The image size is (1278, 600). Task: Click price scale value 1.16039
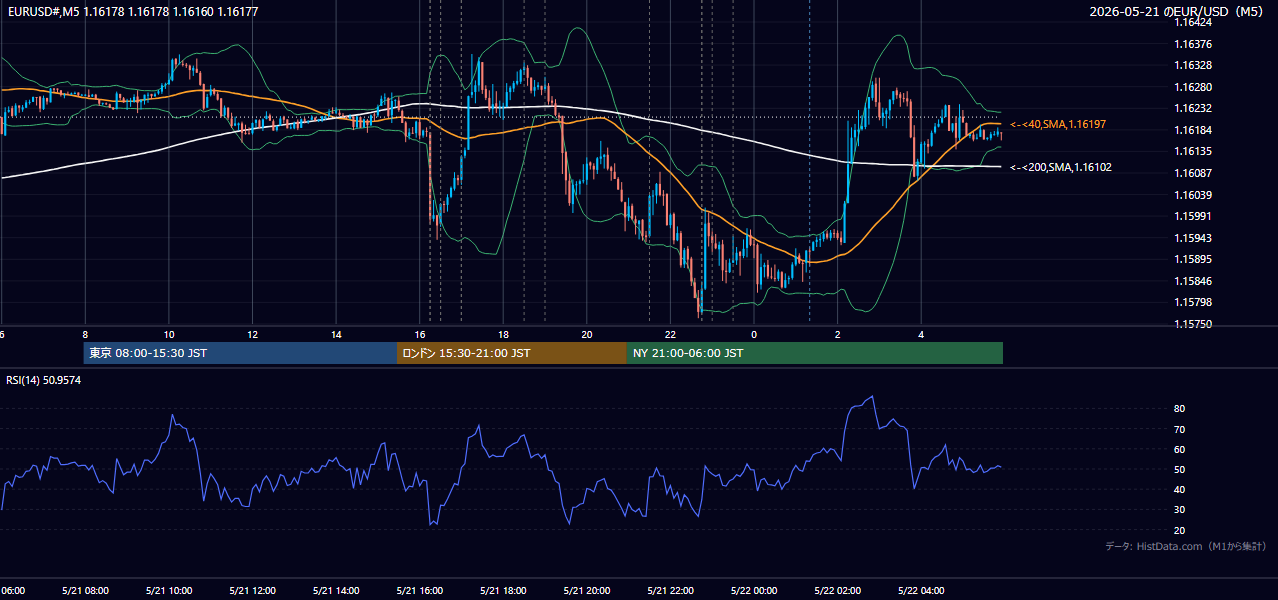coord(1192,195)
